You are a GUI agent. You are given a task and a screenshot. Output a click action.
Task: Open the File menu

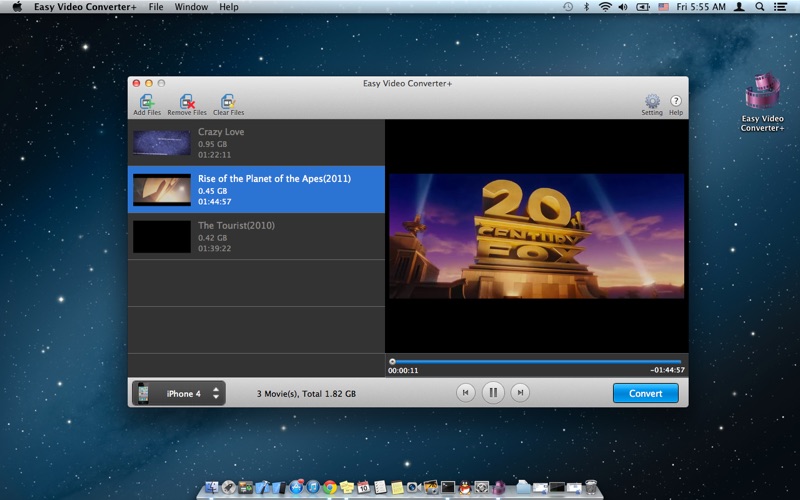[x=156, y=7]
